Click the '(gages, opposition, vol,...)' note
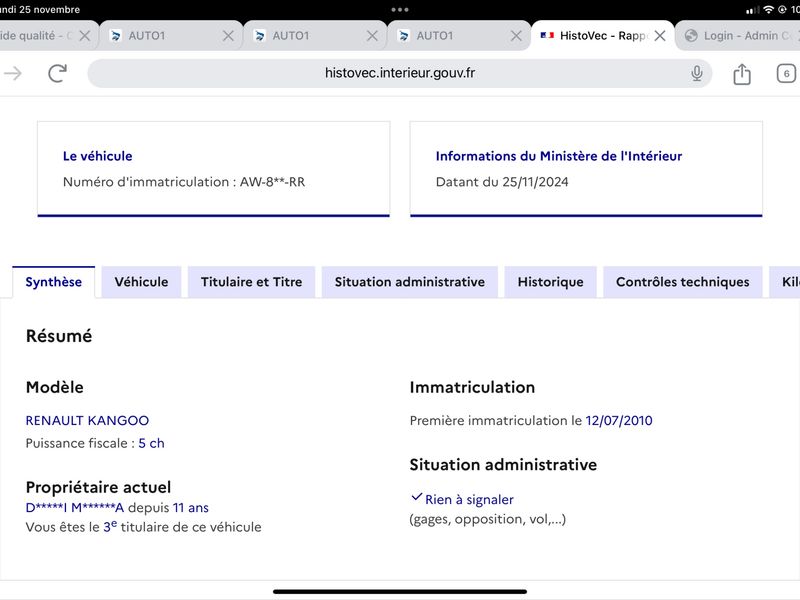This screenshot has height=600, width=800. tap(488, 519)
